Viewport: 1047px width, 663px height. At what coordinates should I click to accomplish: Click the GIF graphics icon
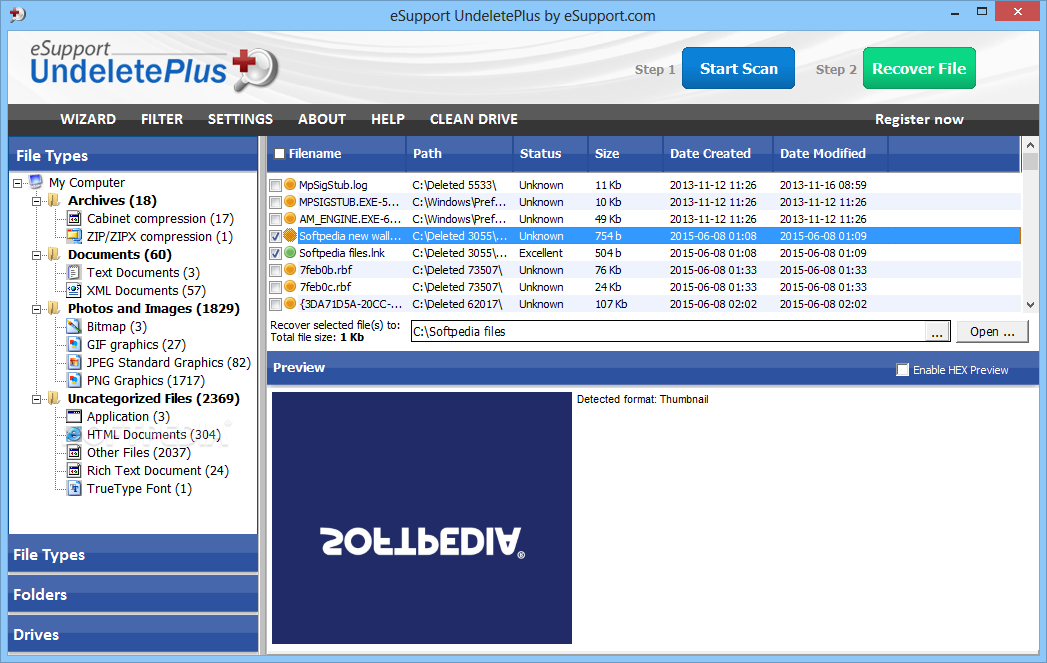click(74, 345)
